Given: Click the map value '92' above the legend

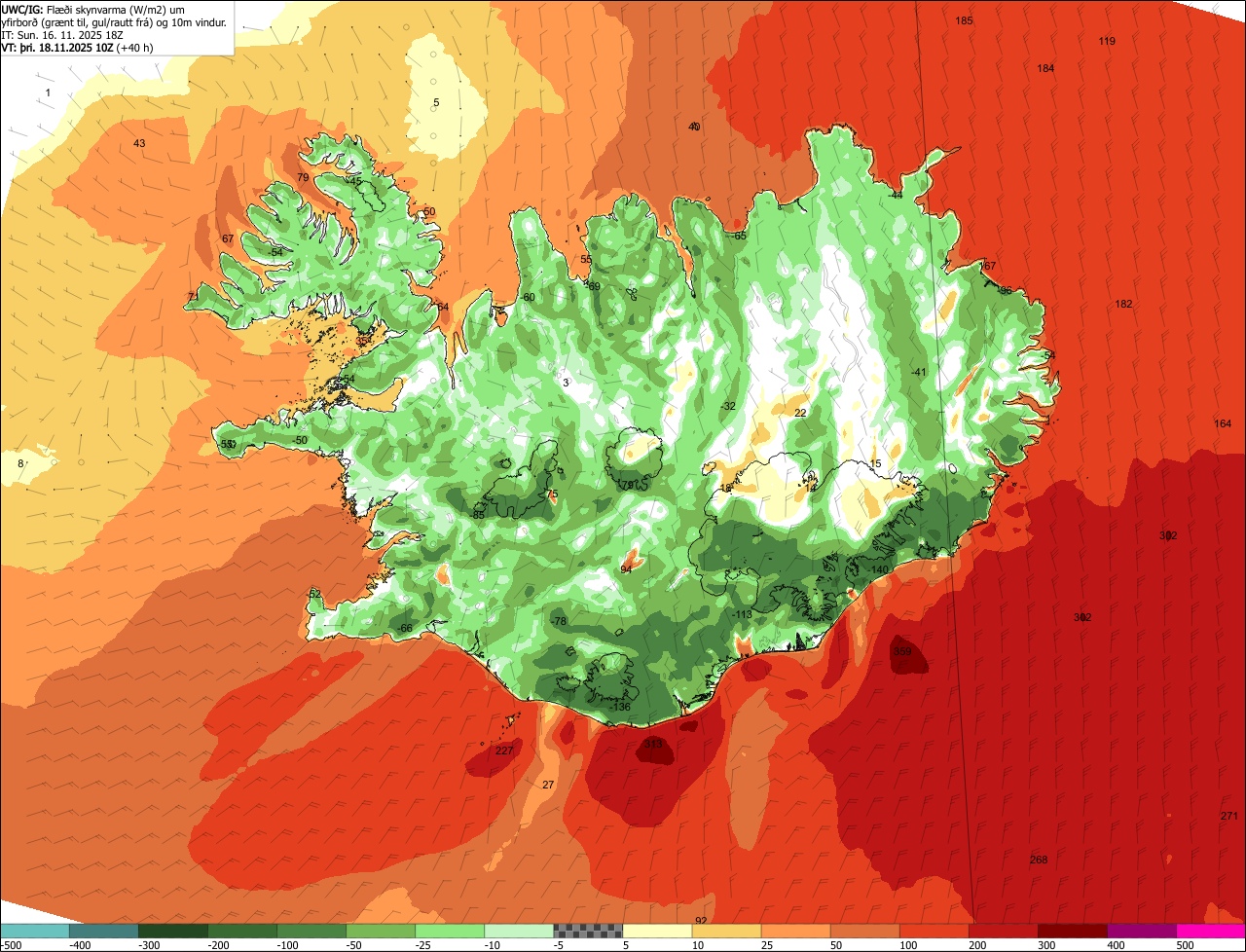Looking at the screenshot, I should [x=701, y=921].
